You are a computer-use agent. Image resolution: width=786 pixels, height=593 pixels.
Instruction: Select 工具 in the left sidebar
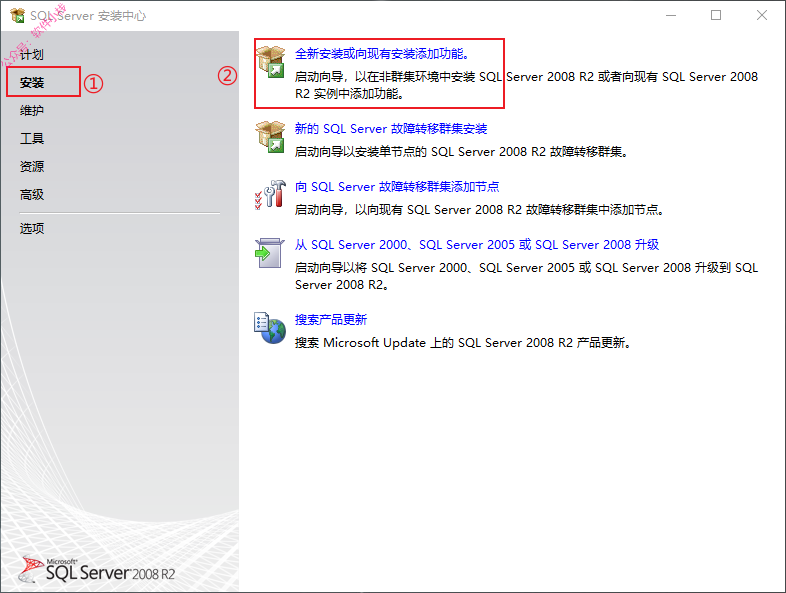pos(32,138)
